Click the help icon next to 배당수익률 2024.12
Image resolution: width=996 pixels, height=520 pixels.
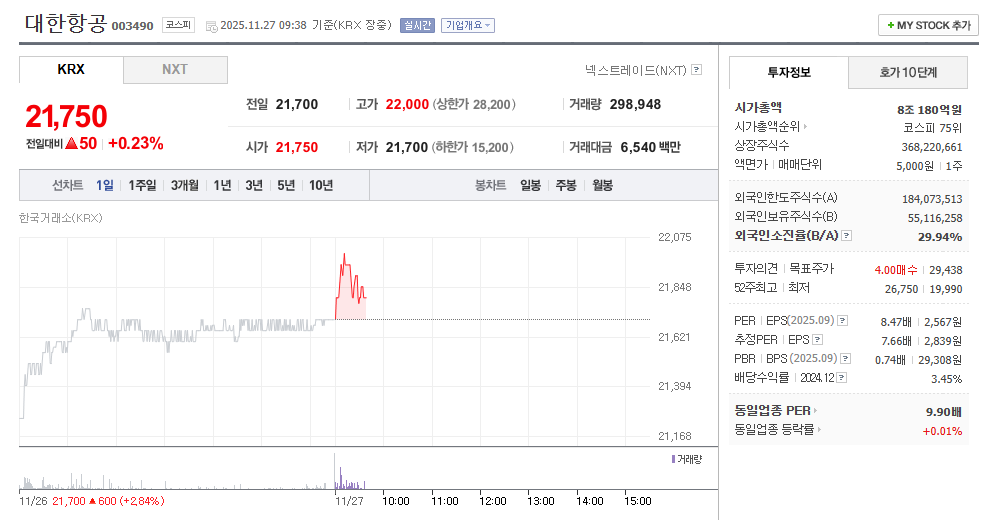842,378
